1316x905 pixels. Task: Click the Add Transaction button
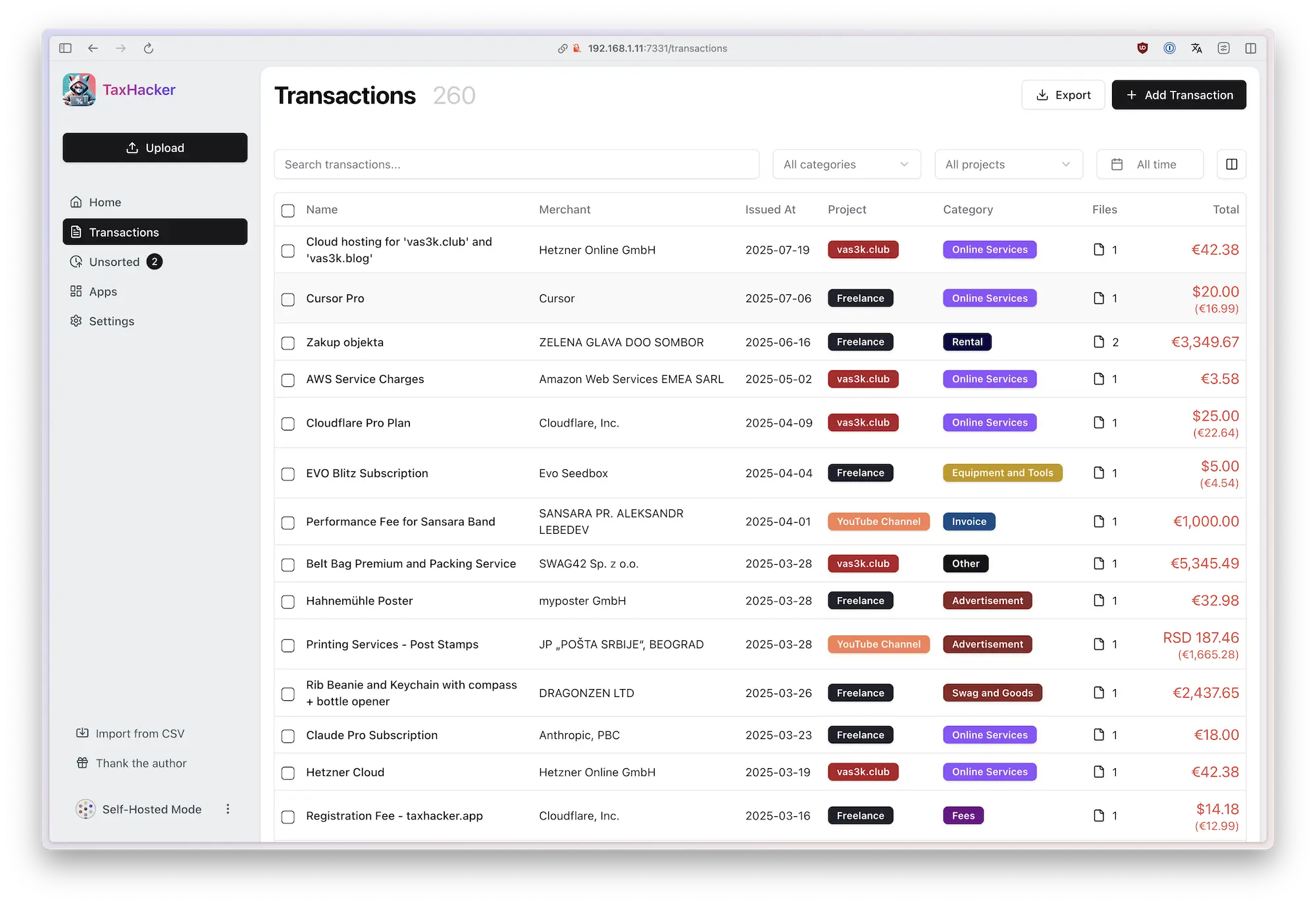(x=1178, y=95)
